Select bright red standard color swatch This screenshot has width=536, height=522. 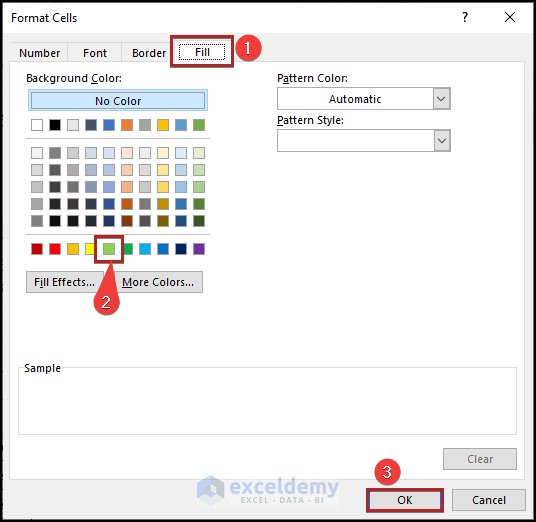[55, 249]
